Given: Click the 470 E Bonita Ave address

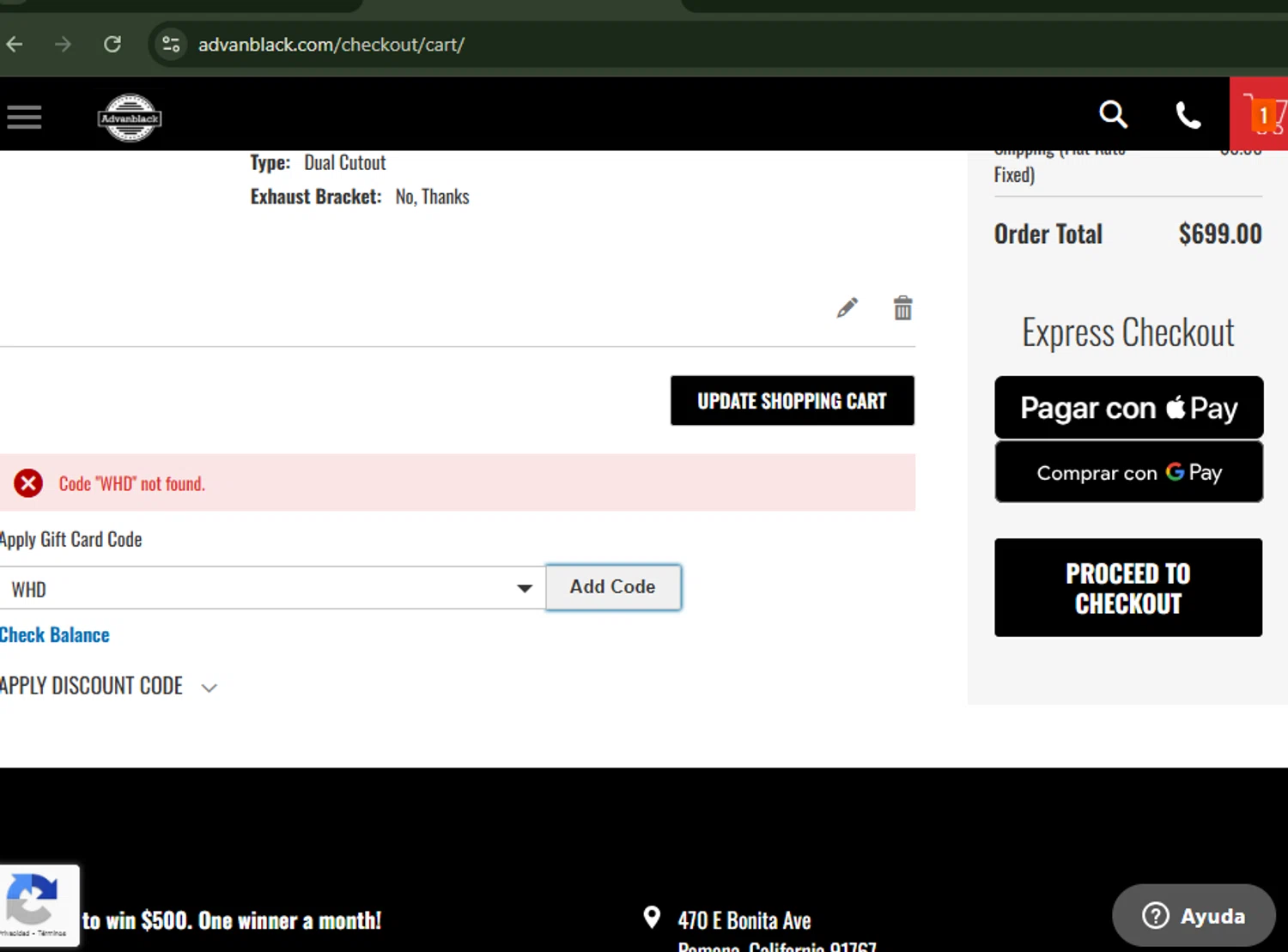Looking at the screenshot, I should pos(744,921).
